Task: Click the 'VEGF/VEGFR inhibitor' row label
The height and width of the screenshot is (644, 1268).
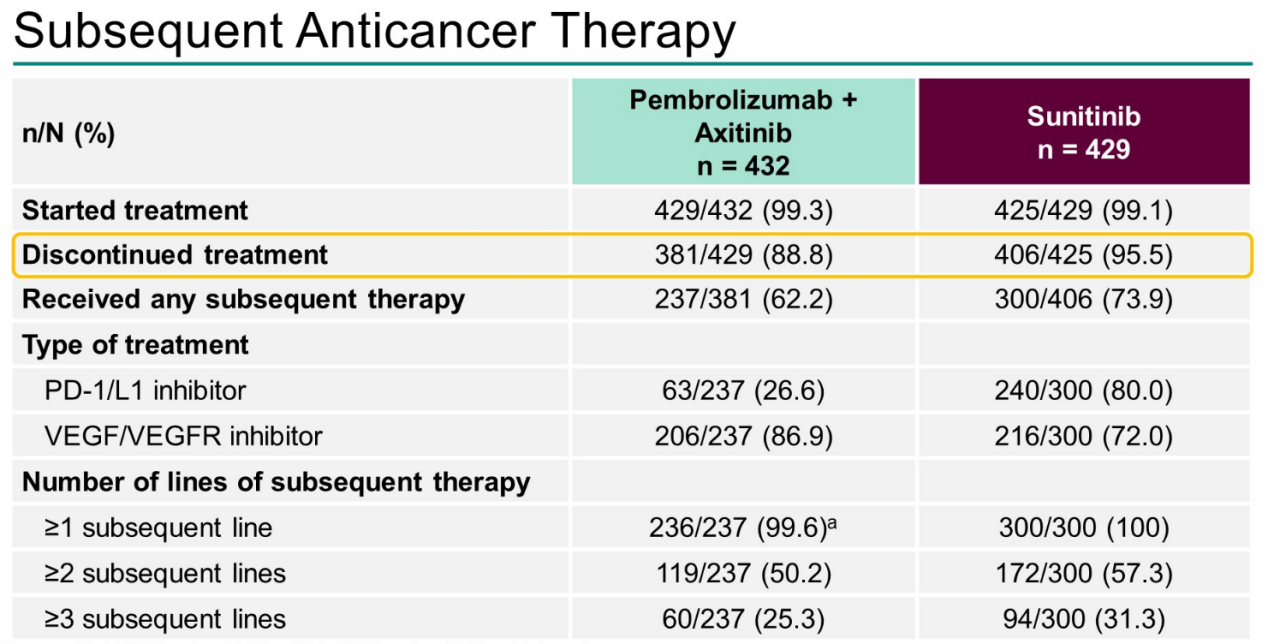Action: [x=183, y=436]
